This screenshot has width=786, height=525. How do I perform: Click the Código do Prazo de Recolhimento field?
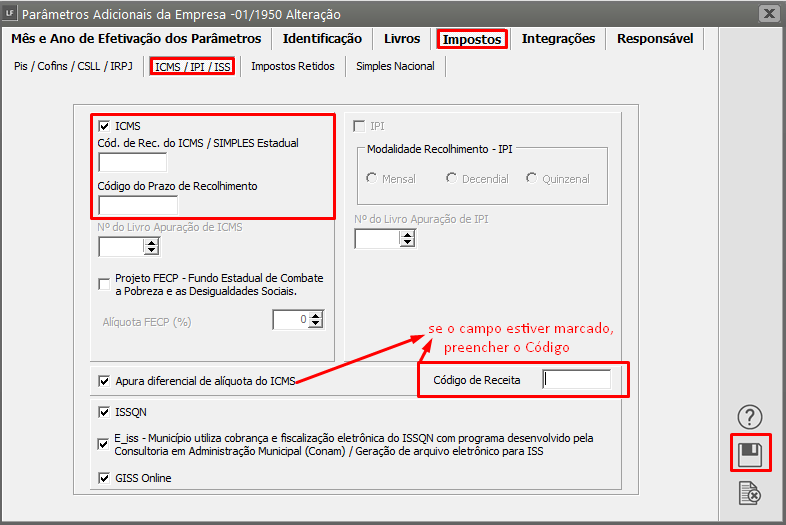[138, 206]
